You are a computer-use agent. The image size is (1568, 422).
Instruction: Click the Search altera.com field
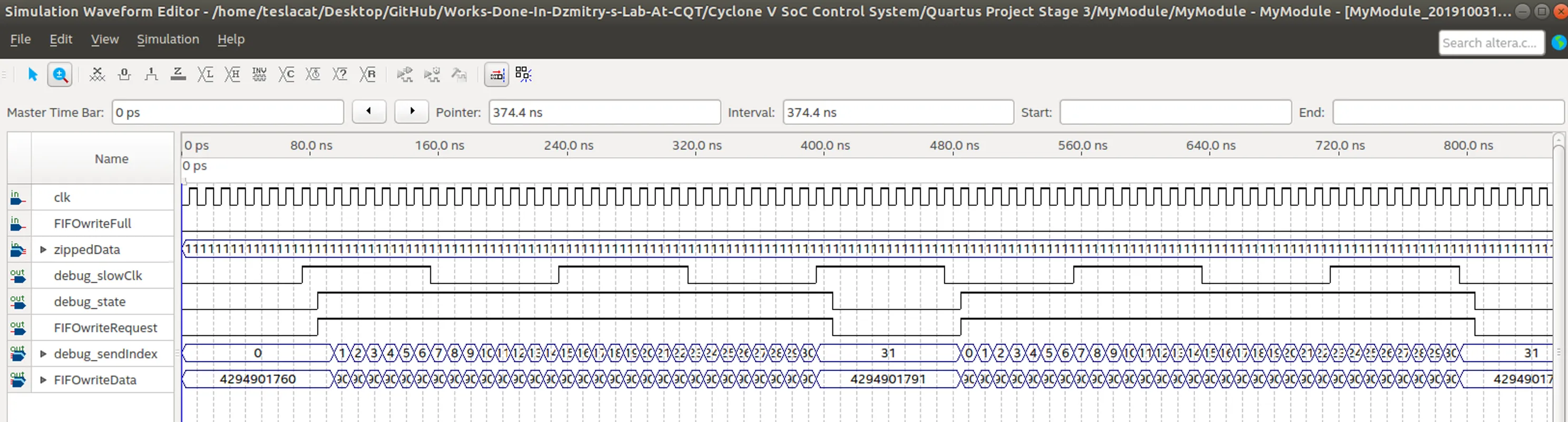(x=1491, y=43)
